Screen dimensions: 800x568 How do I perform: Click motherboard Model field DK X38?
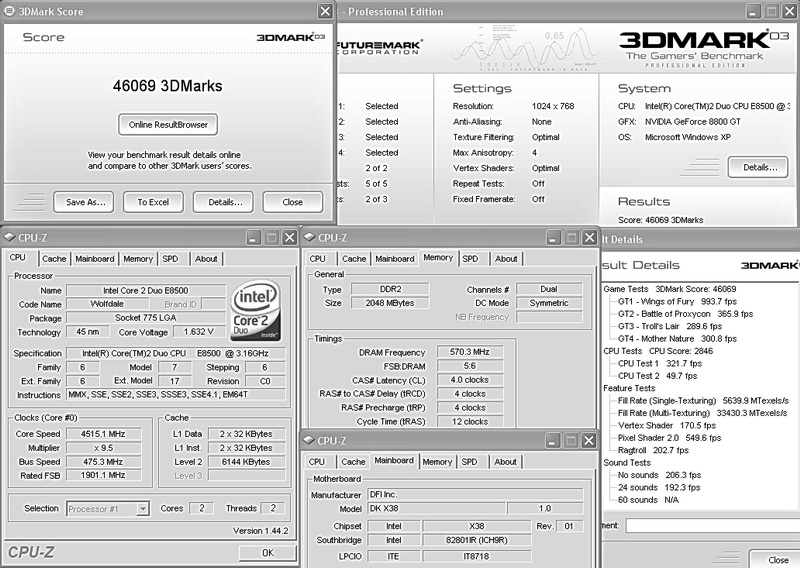point(436,508)
